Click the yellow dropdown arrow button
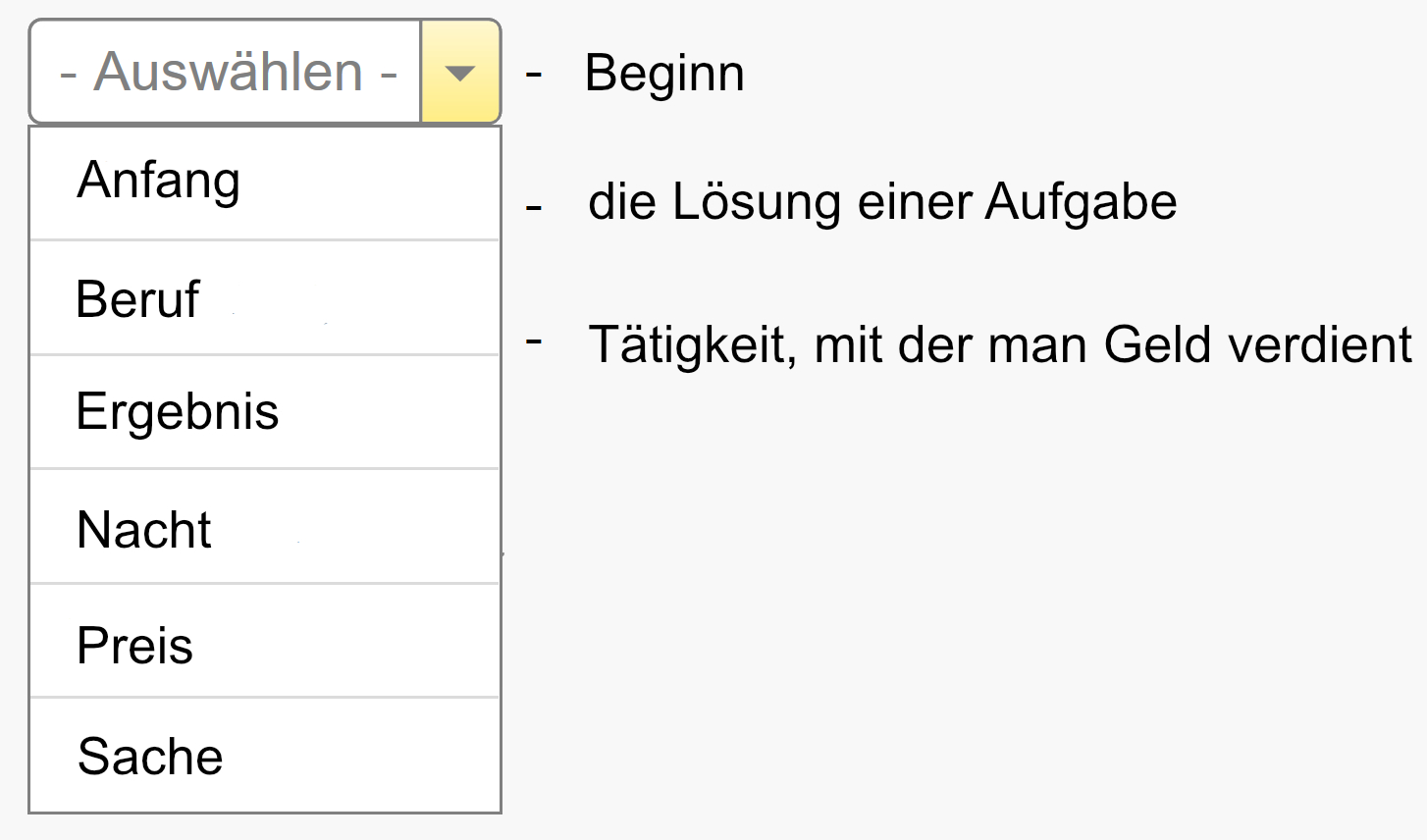This screenshot has height=840, width=1427. point(460,73)
